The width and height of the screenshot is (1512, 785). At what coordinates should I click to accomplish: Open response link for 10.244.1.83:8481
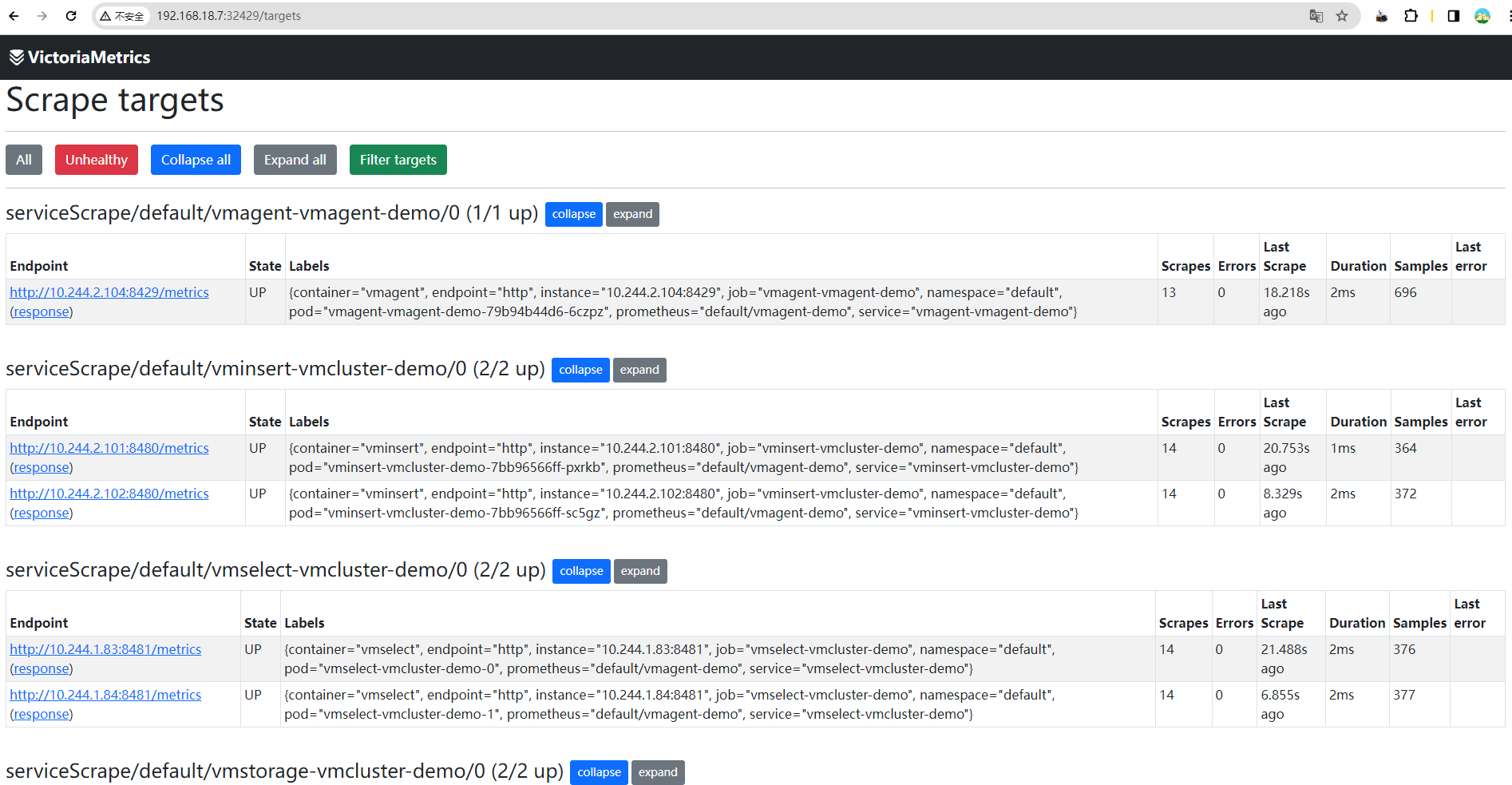[x=42, y=668]
